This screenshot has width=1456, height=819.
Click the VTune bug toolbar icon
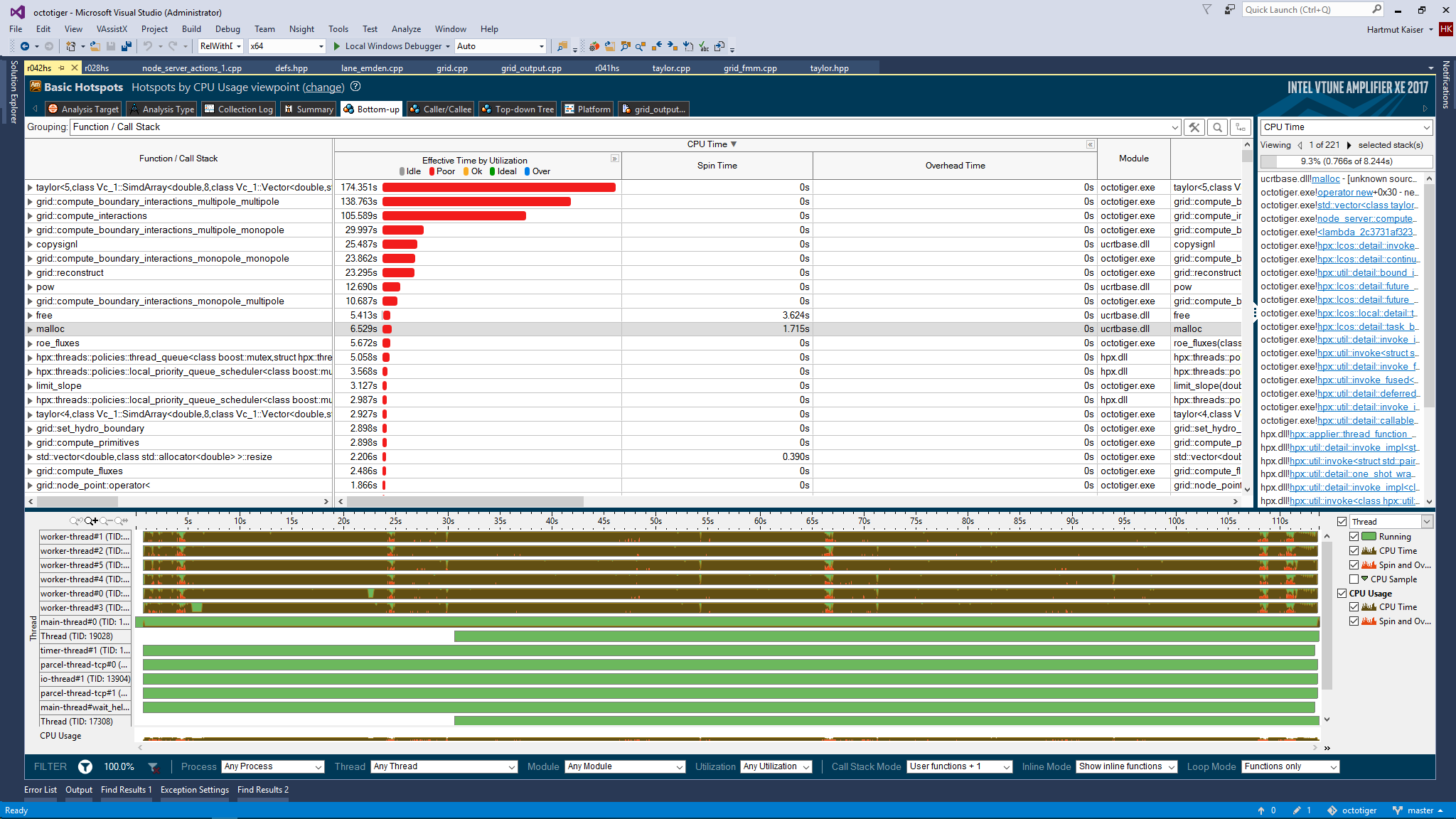[x=594, y=46]
